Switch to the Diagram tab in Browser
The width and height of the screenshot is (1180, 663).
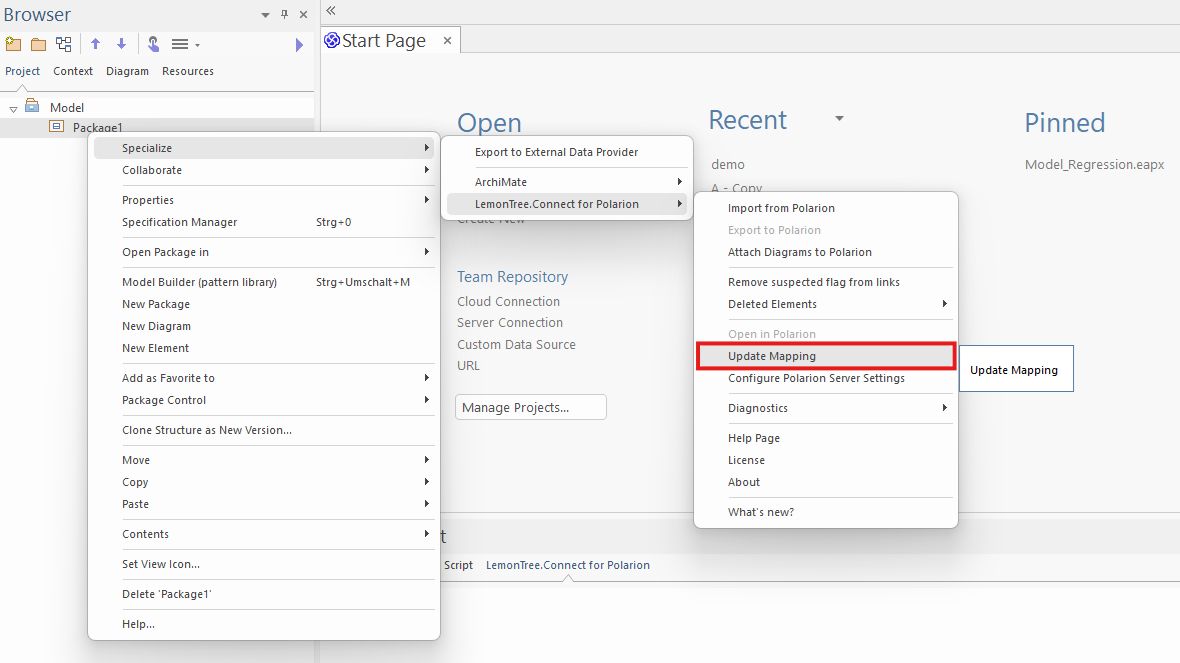click(127, 71)
